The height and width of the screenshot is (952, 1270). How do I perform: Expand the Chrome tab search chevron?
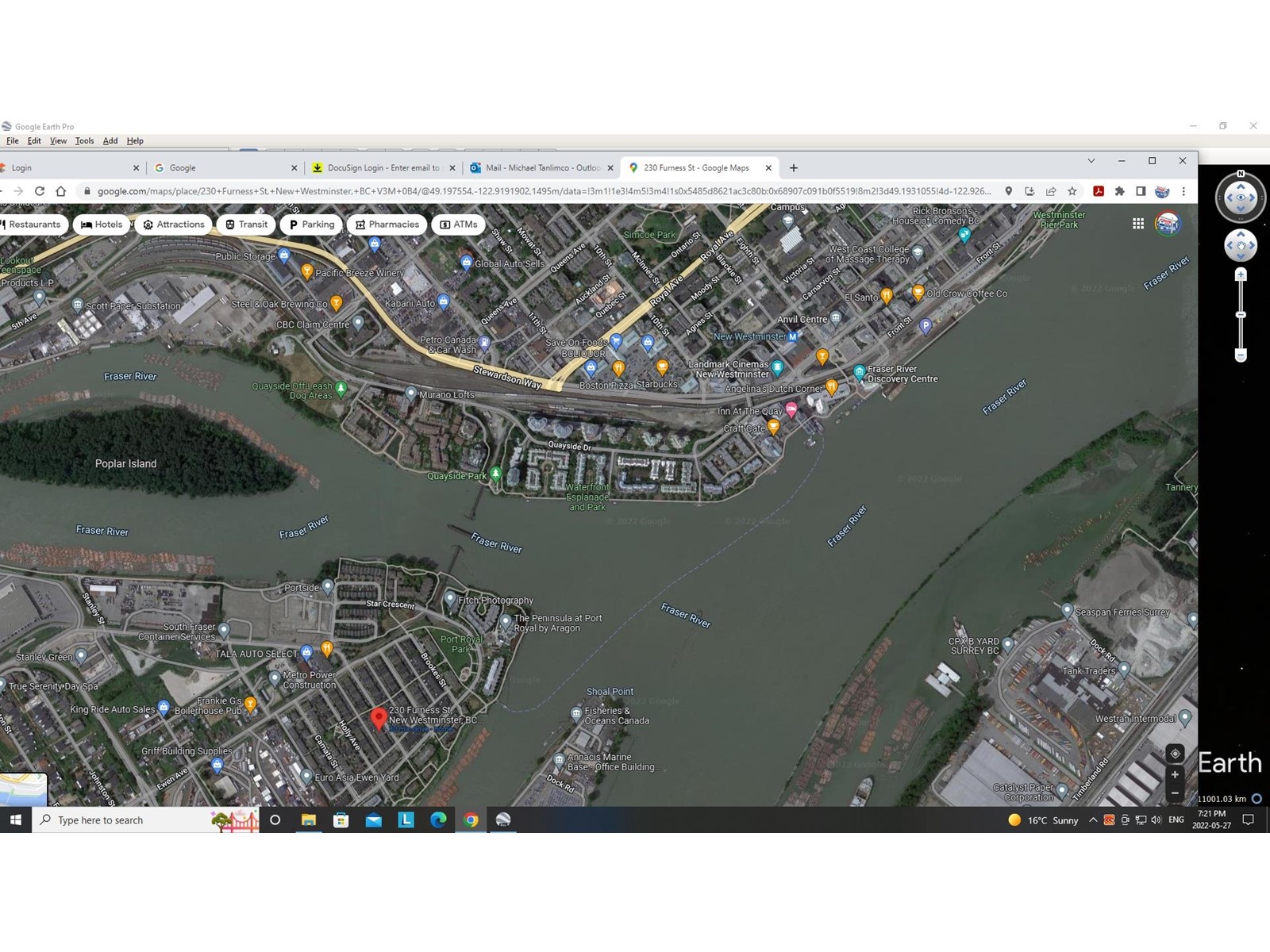point(1091,161)
